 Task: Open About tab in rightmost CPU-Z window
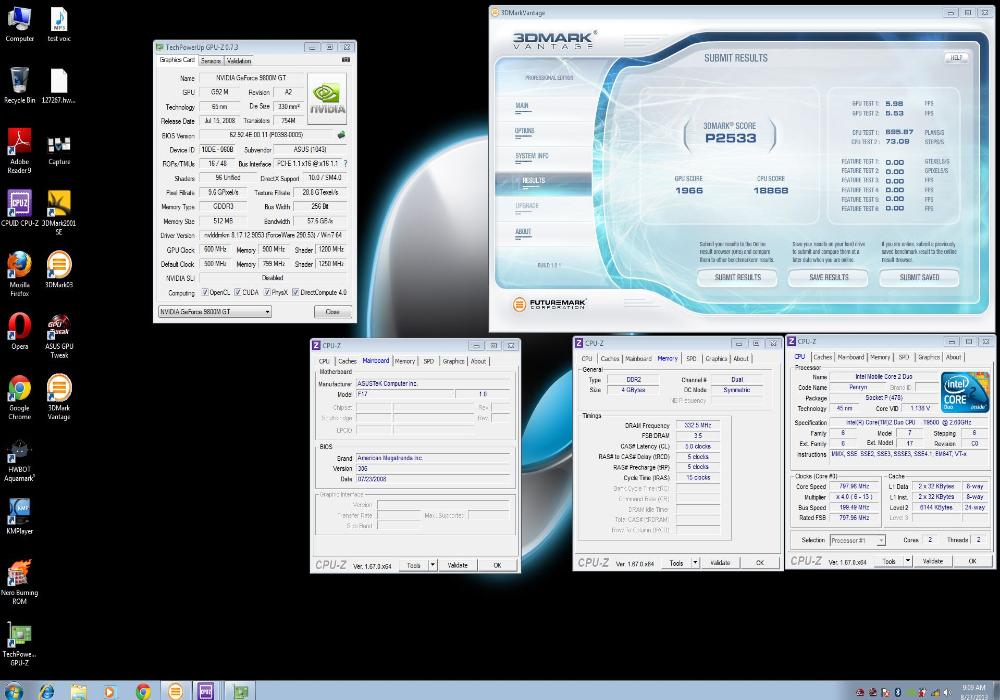tap(953, 358)
